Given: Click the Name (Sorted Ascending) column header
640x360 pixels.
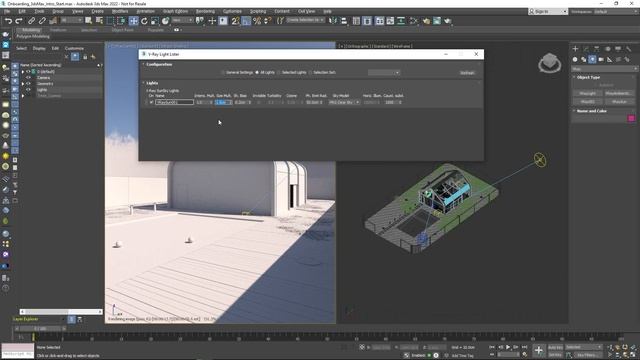Looking at the screenshot, I should pyautogui.click(x=40, y=65).
